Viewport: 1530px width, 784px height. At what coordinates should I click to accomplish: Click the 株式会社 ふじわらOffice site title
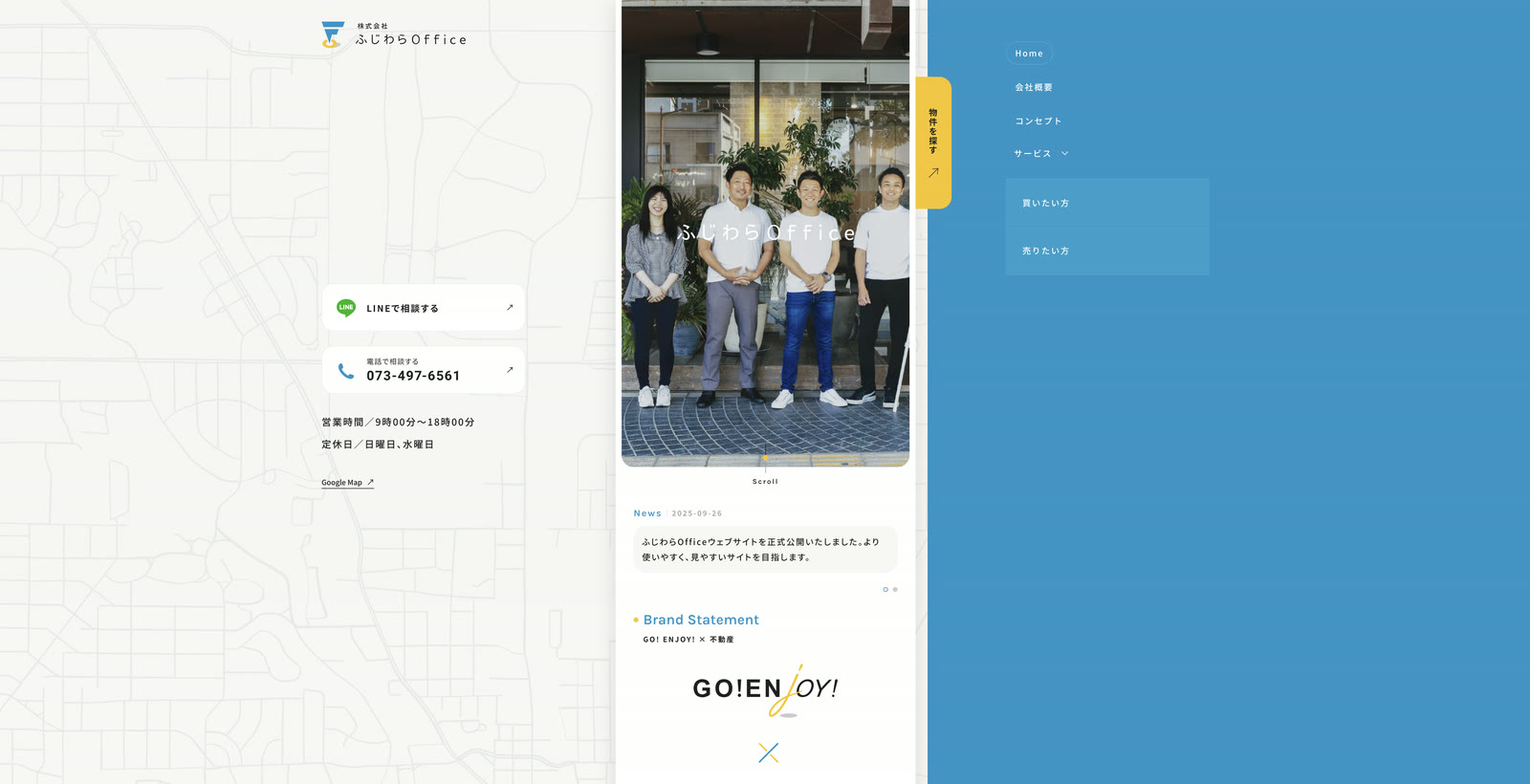[x=411, y=35]
